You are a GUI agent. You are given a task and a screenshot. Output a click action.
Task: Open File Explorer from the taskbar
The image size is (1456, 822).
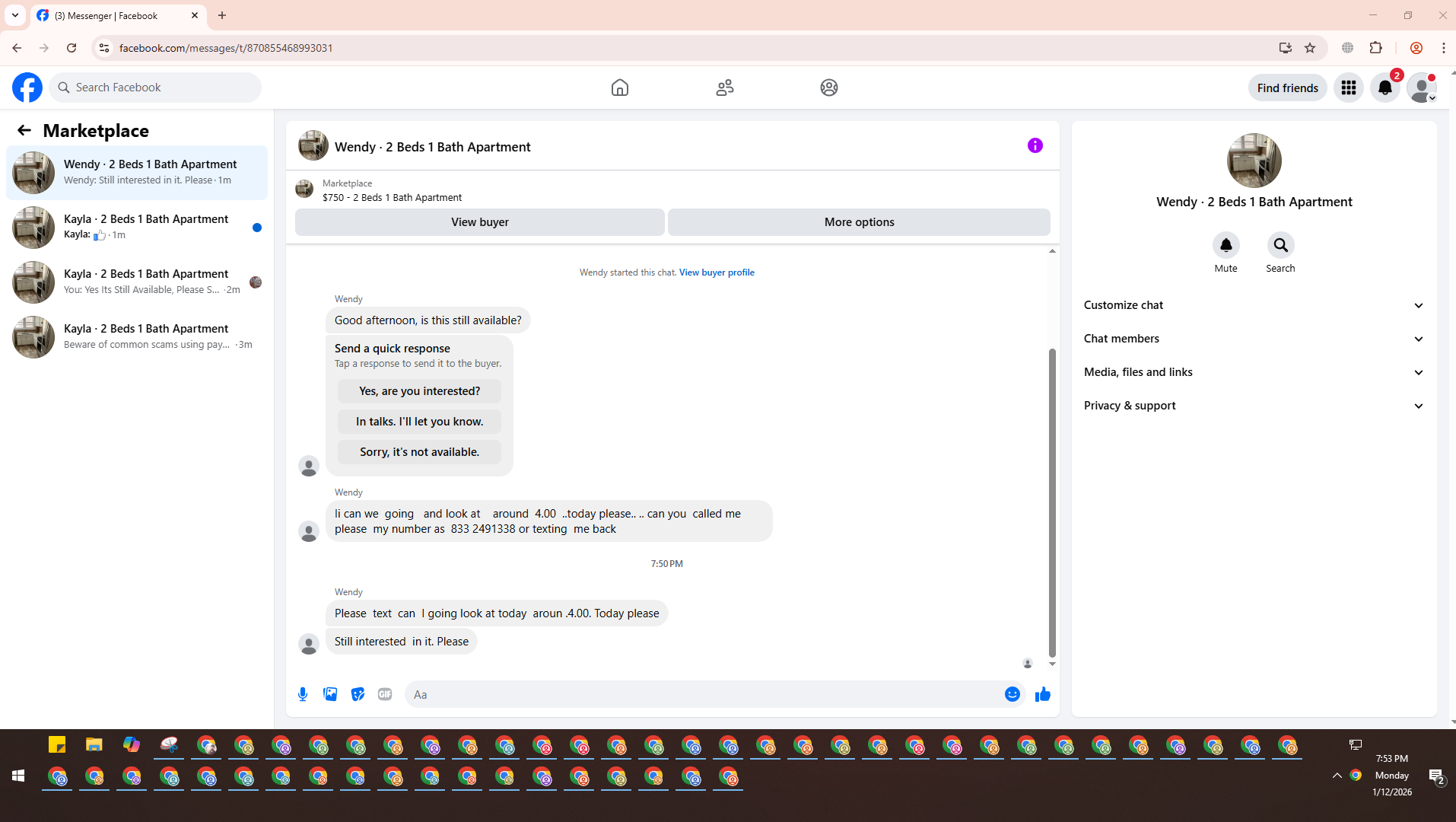pyautogui.click(x=94, y=744)
